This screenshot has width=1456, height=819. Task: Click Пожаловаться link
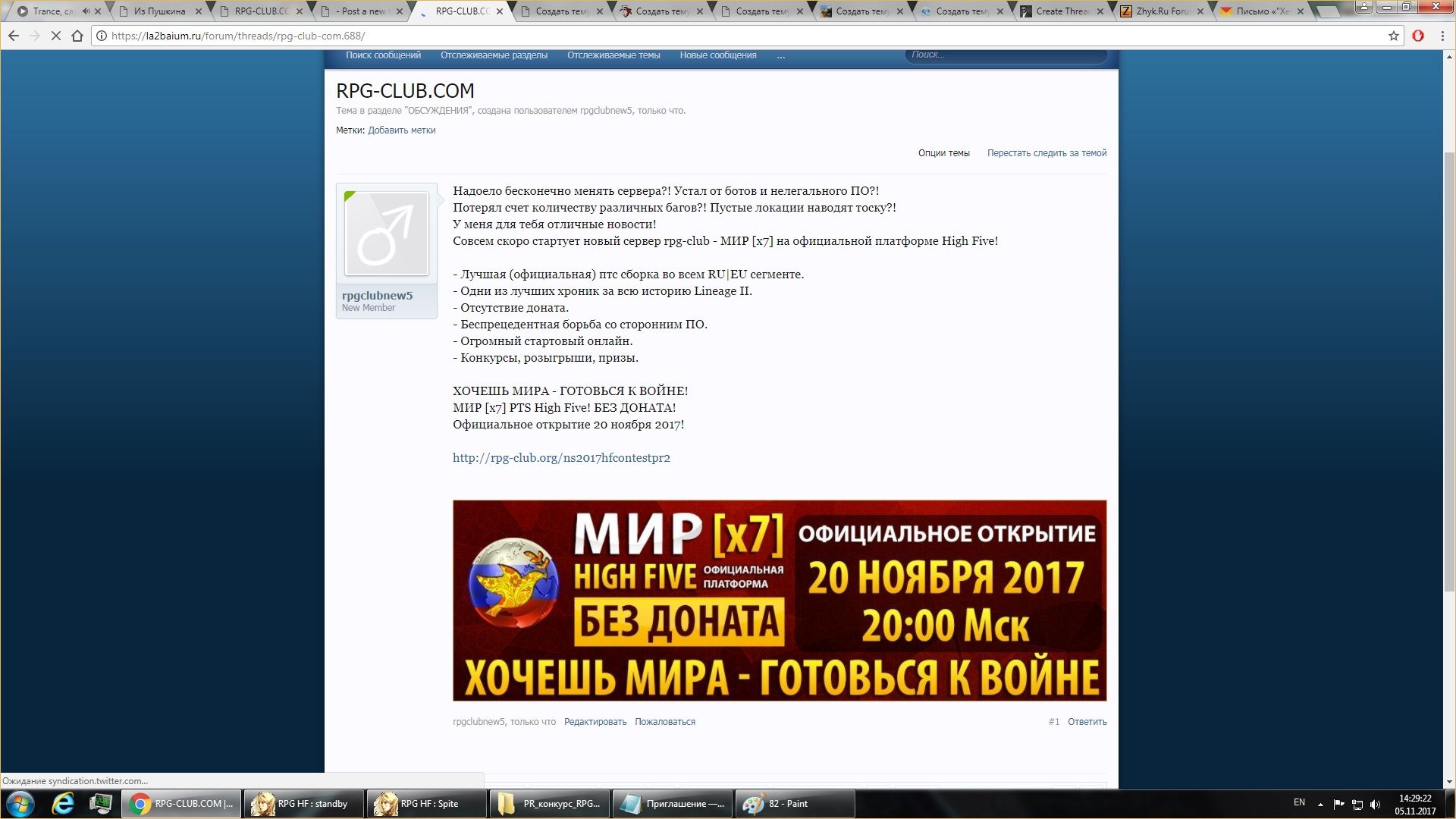[665, 722]
